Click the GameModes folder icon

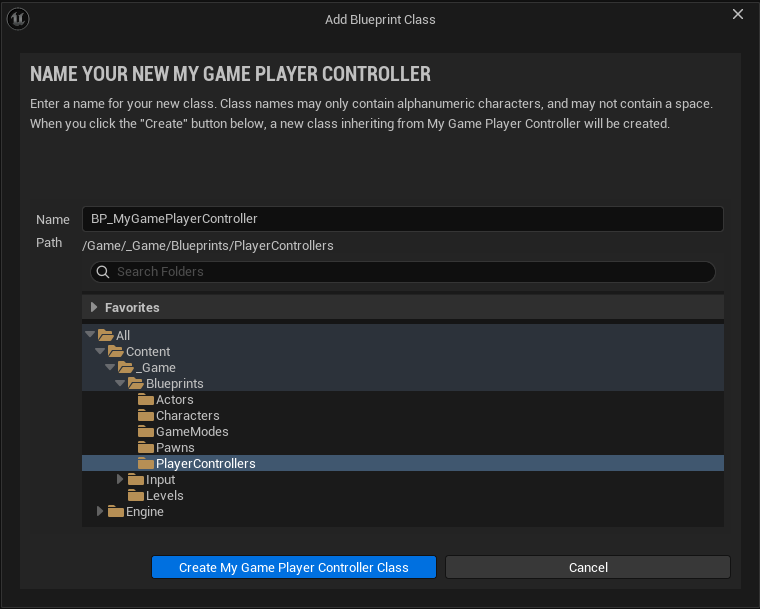(146, 432)
